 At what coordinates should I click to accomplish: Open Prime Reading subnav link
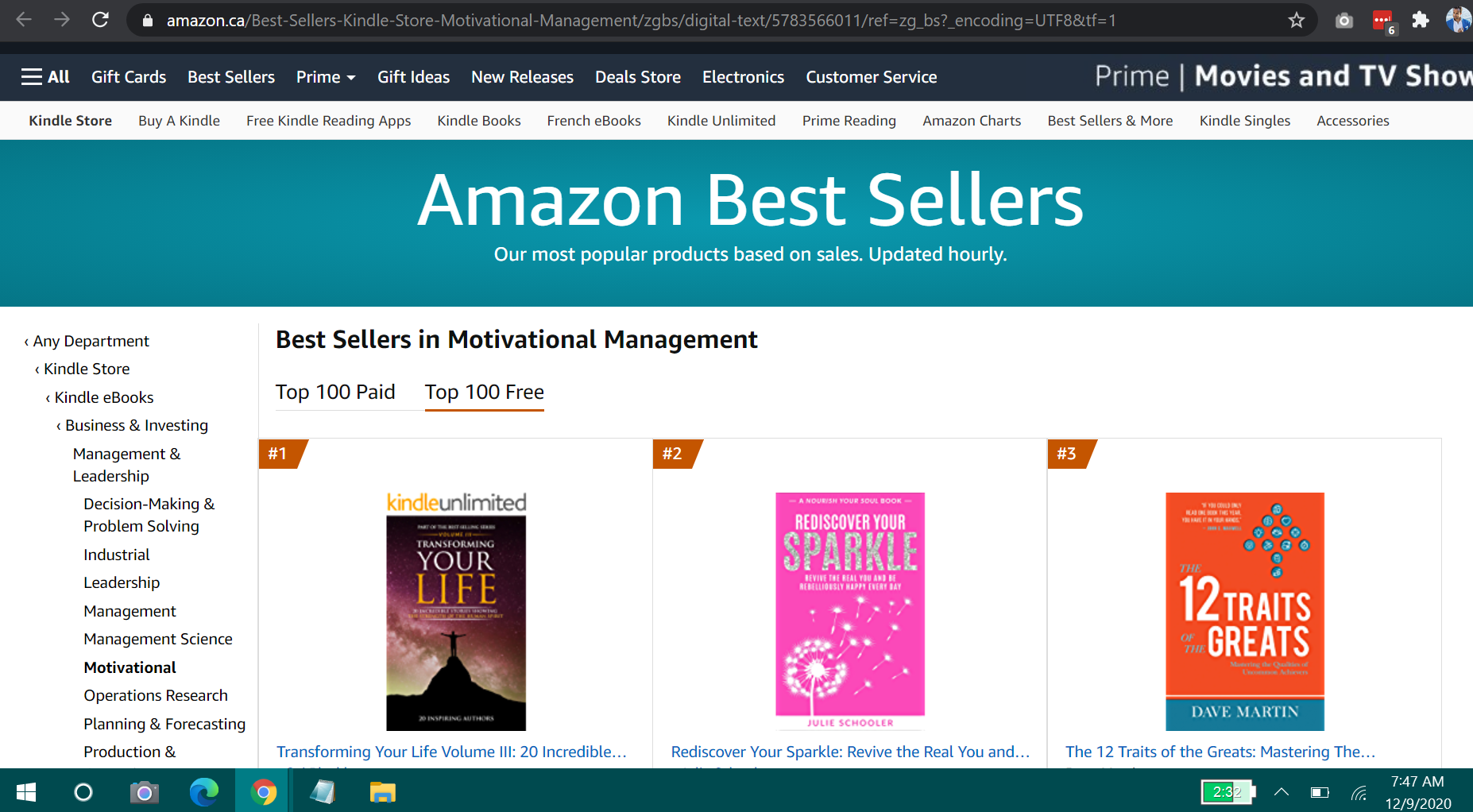point(849,121)
